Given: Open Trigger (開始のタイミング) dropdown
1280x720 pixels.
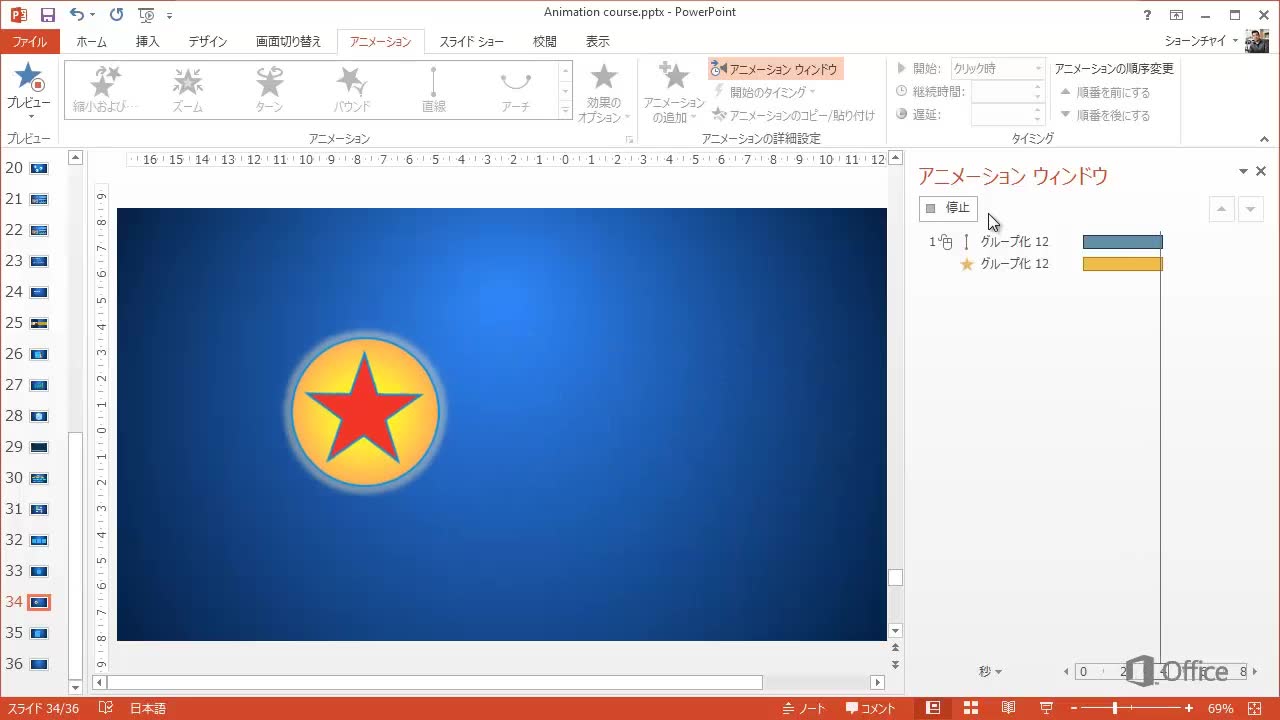Looking at the screenshot, I should (x=765, y=92).
